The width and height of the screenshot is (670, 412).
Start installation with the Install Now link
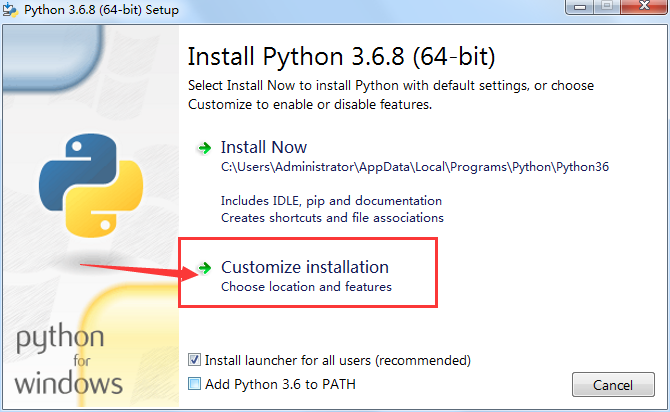(x=264, y=147)
